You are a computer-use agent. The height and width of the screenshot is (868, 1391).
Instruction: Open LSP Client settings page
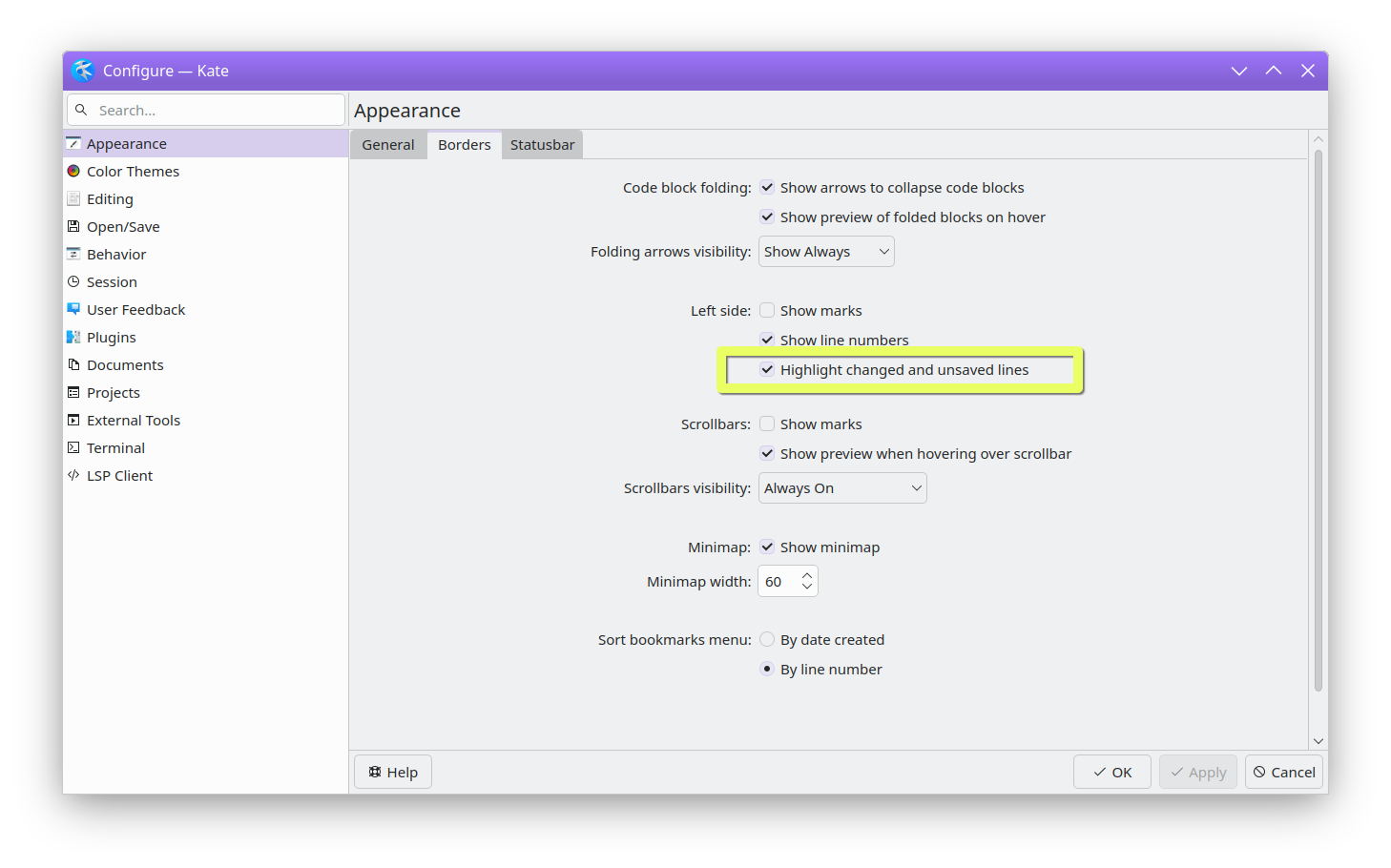coord(206,475)
